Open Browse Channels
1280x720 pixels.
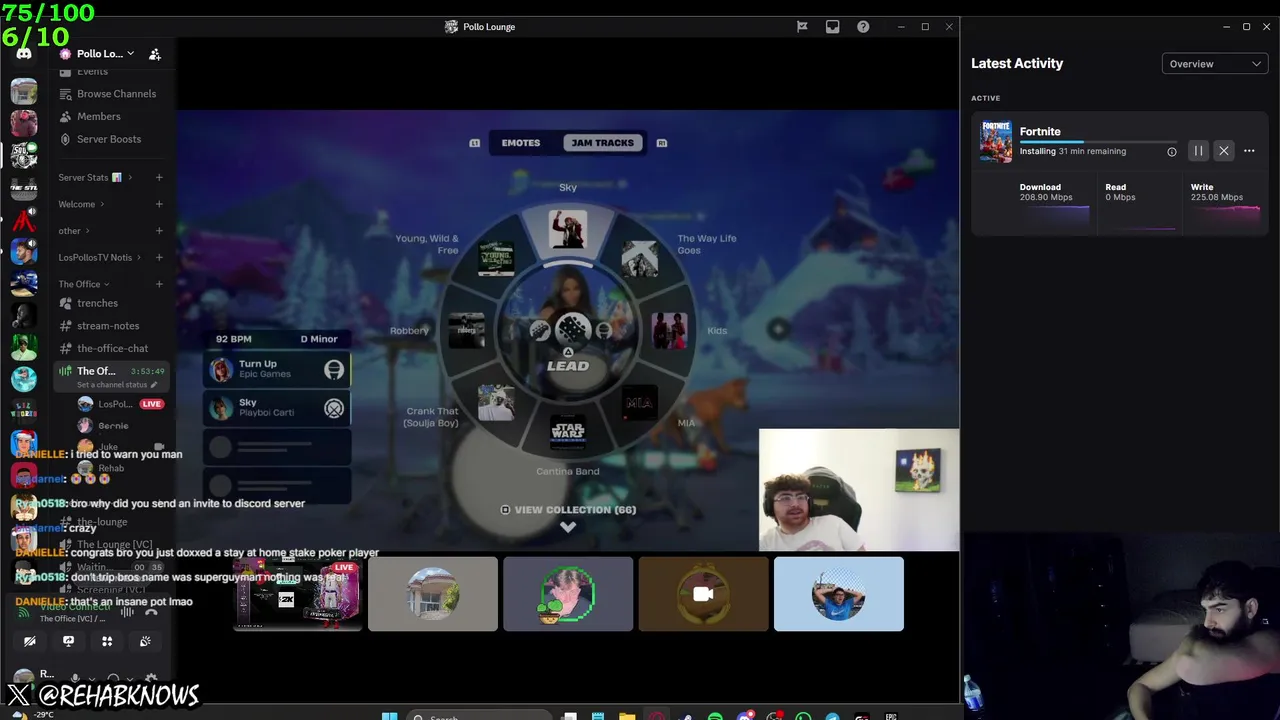pyautogui.click(x=108, y=94)
